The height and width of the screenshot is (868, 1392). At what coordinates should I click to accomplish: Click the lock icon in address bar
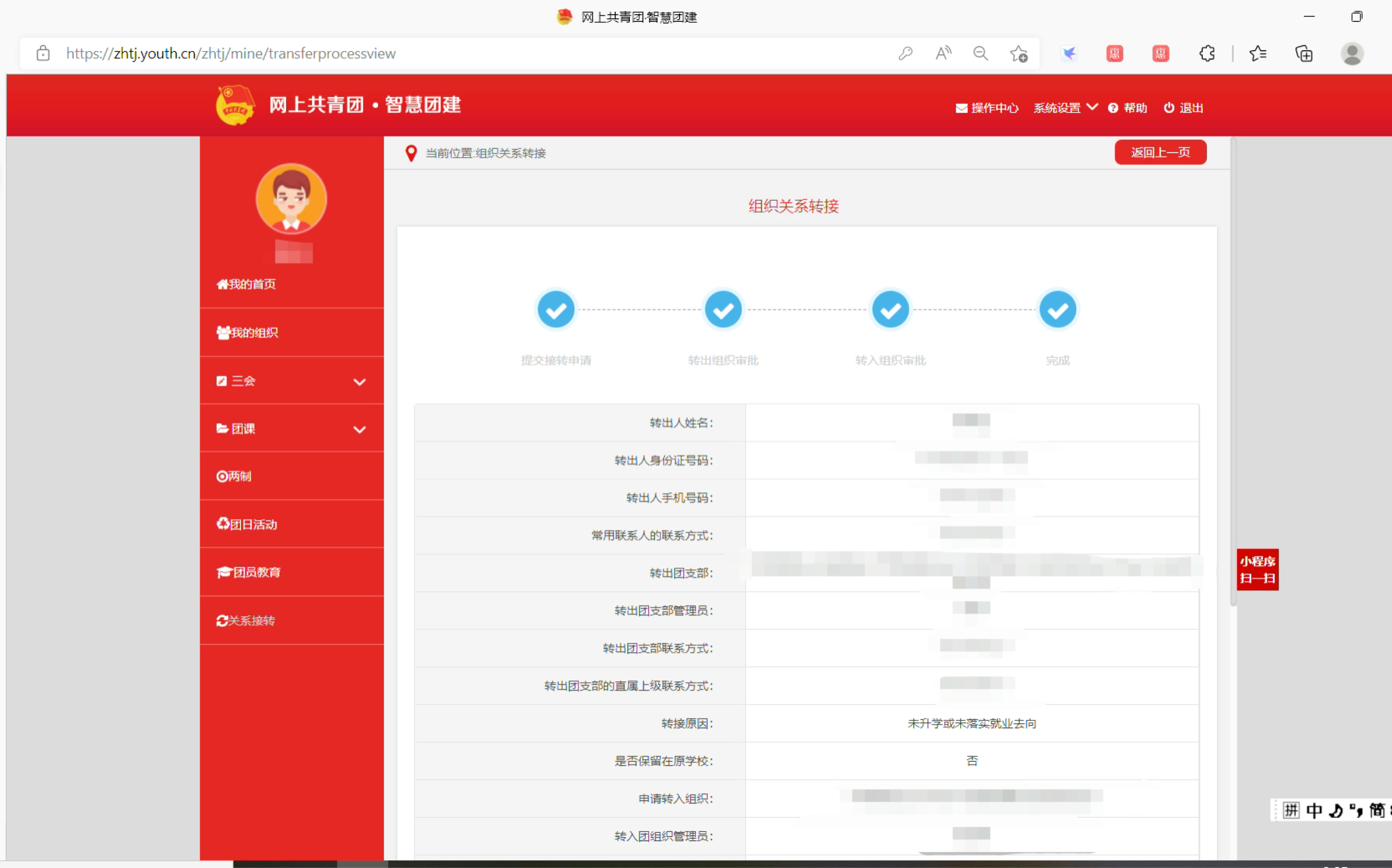coord(43,53)
